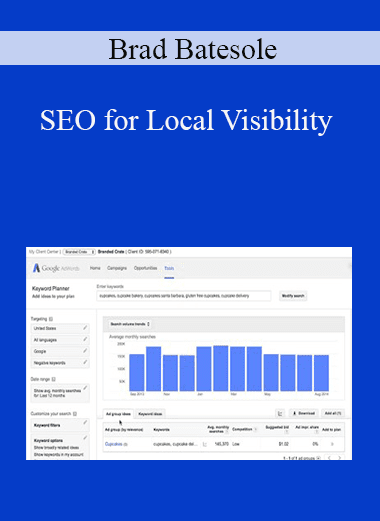This screenshot has height=521, width=380.
Task: Edit the United States targeting pencil icon
Action: pos(85,328)
